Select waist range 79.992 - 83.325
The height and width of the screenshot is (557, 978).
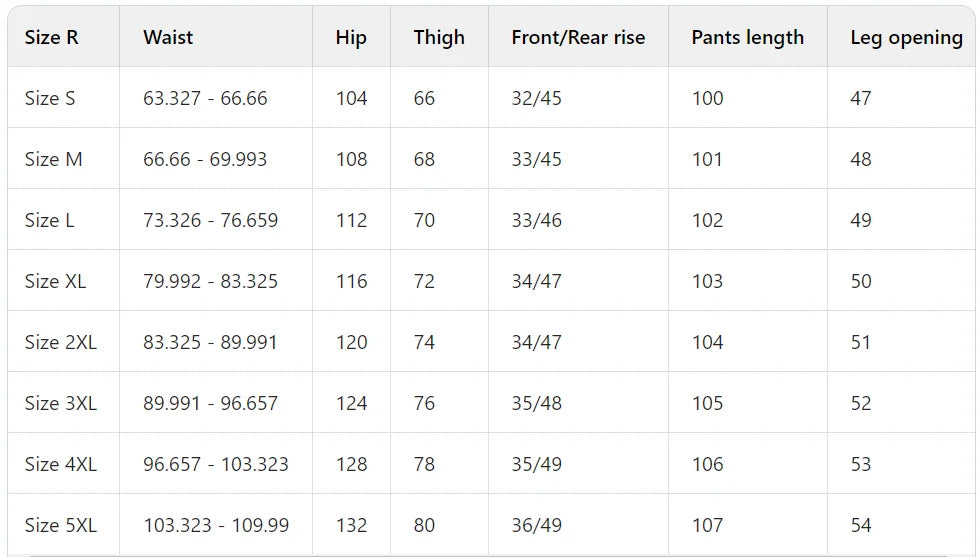[x=210, y=281]
